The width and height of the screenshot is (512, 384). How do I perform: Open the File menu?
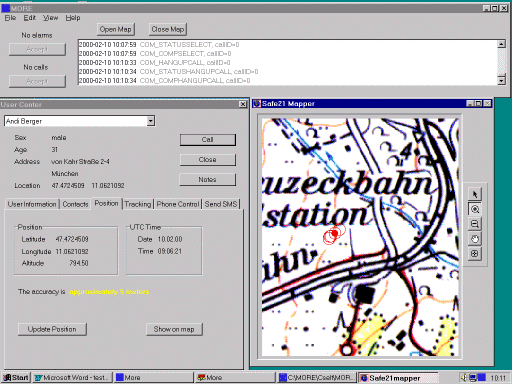[10, 18]
